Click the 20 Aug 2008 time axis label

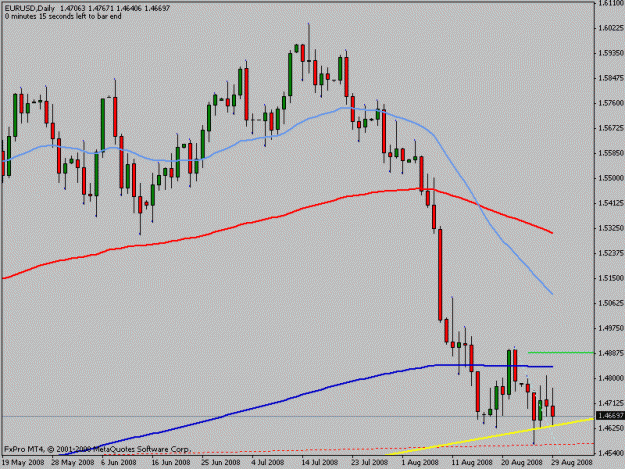pyautogui.click(x=521, y=462)
